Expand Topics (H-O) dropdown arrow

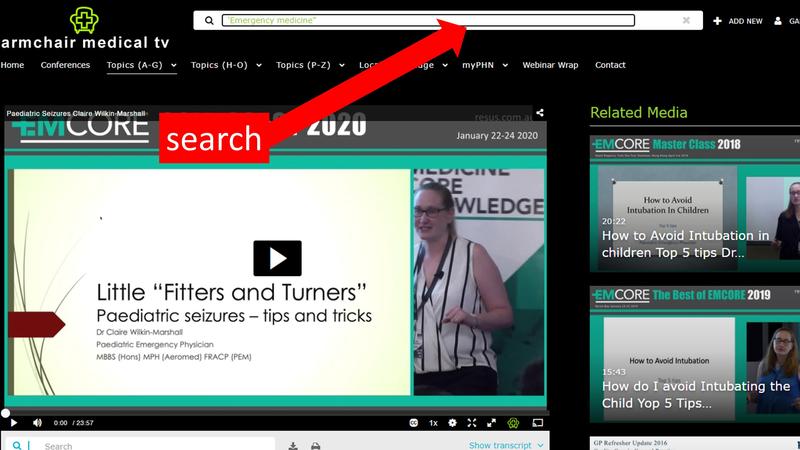point(259,65)
